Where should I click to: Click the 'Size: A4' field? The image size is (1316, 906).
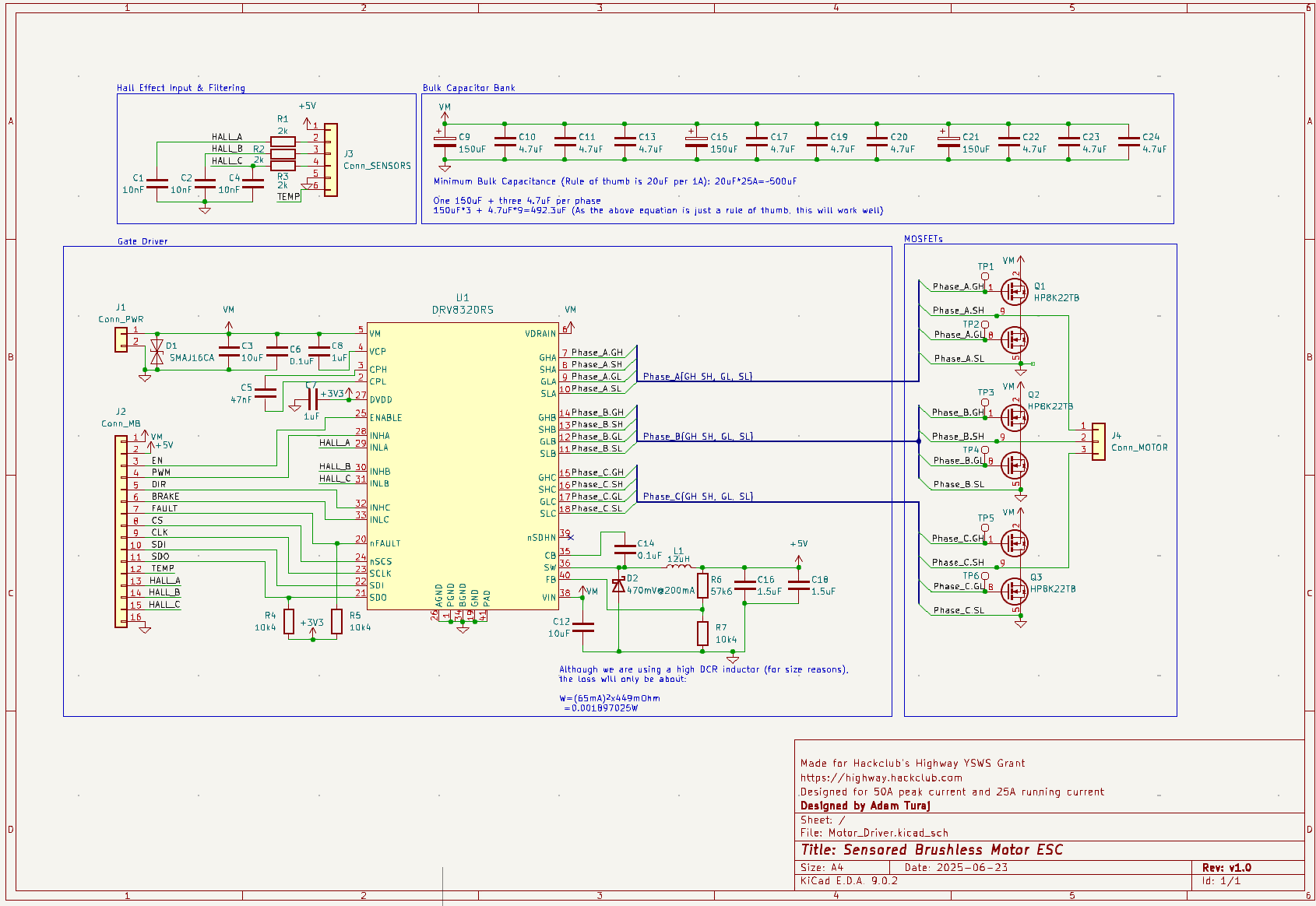pyautogui.click(x=822, y=868)
